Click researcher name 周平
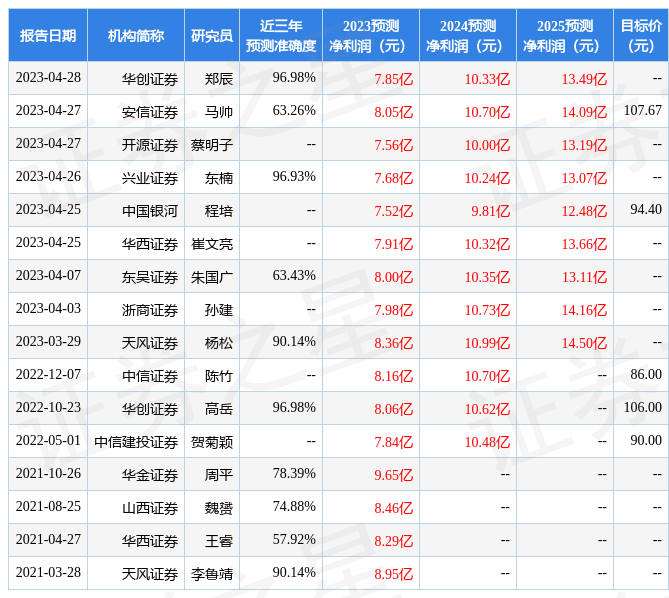 pyautogui.click(x=218, y=475)
